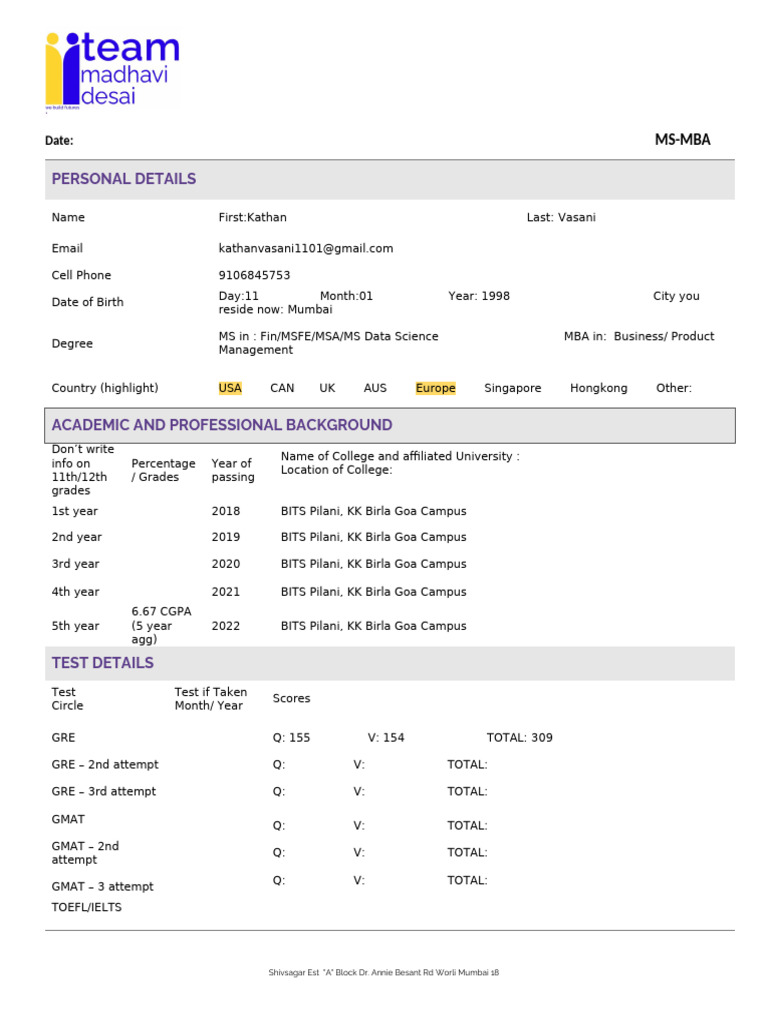The image size is (768, 1024).
Task: Click country option 'Other:'
Action: (x=673, y=388)
